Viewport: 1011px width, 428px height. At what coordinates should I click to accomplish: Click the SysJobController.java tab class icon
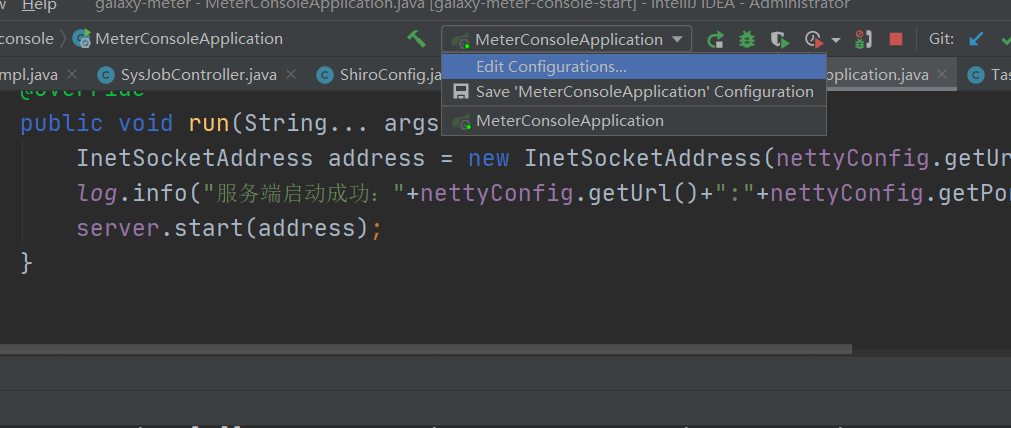click(106, 75)
